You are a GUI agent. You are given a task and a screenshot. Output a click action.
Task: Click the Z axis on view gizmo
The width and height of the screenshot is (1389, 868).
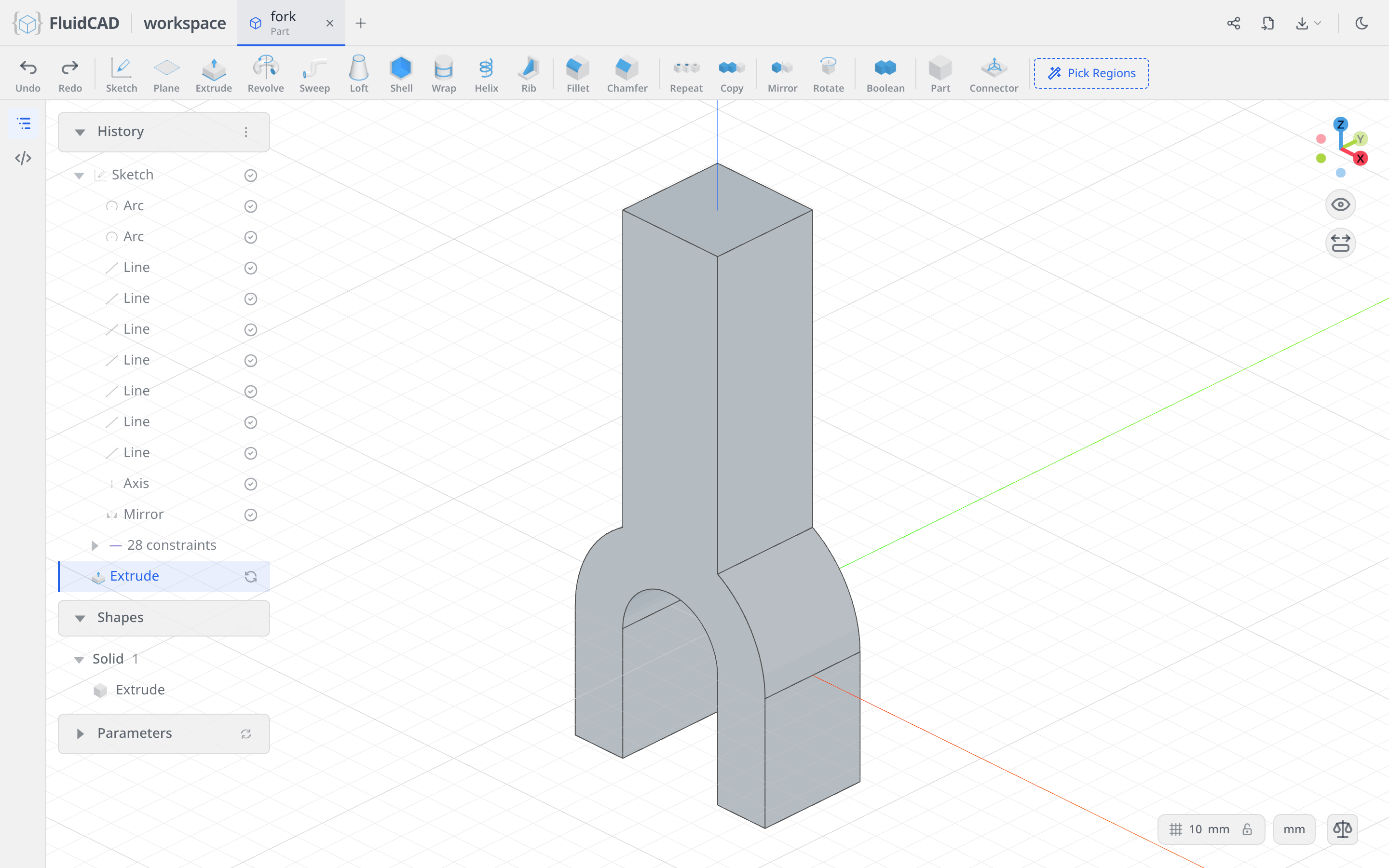pos(1340,124)
